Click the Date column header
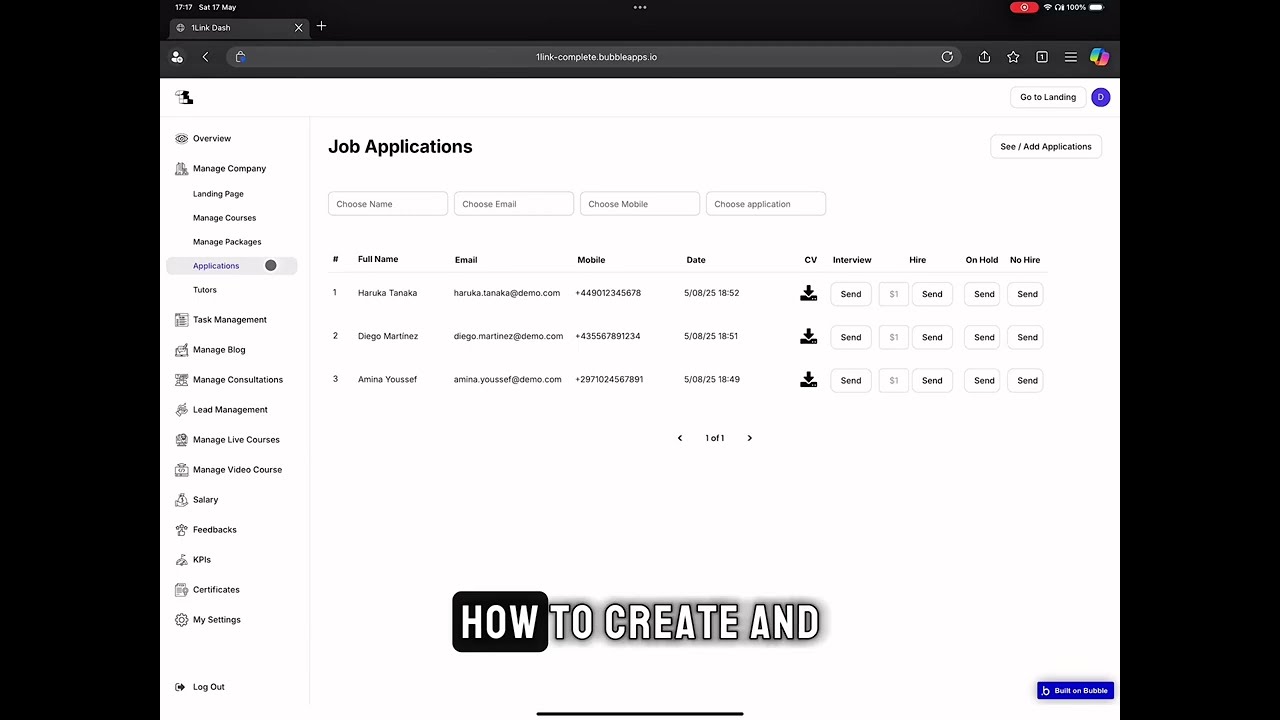This screenshot has width=1280, height=720. click(x=696, y=260)
